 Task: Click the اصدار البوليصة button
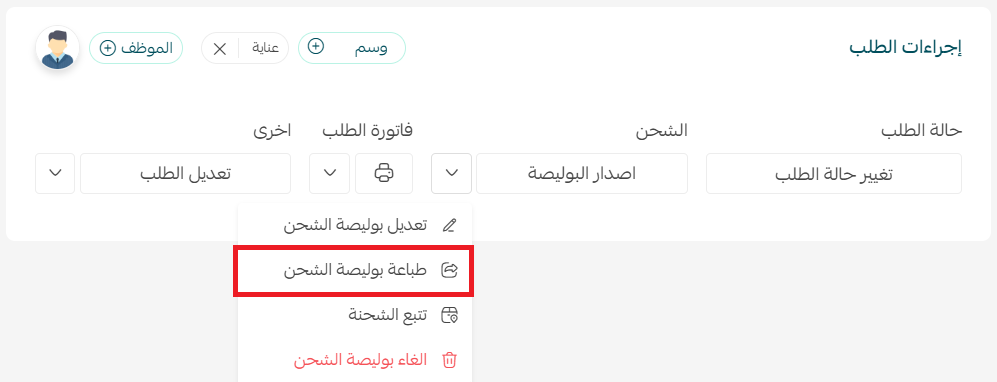click(x=582, y=173)
